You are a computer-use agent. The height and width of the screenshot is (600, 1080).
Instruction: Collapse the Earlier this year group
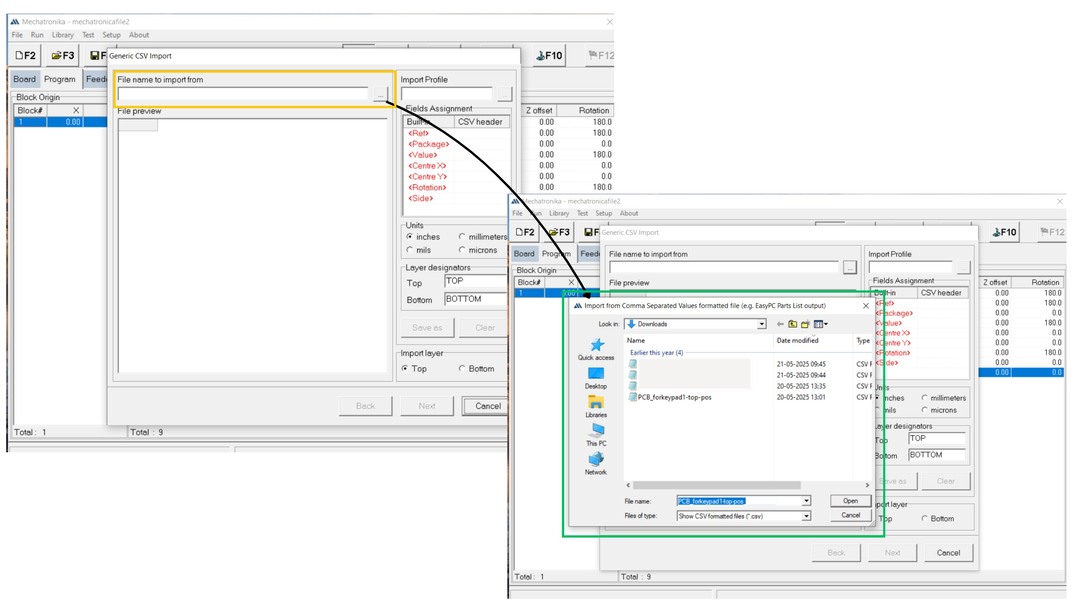pyautogui.click(x=656, y=353)
